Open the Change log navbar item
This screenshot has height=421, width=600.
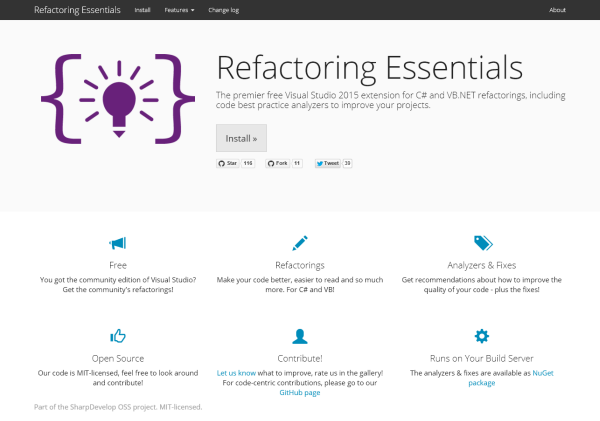click(225, 10)
